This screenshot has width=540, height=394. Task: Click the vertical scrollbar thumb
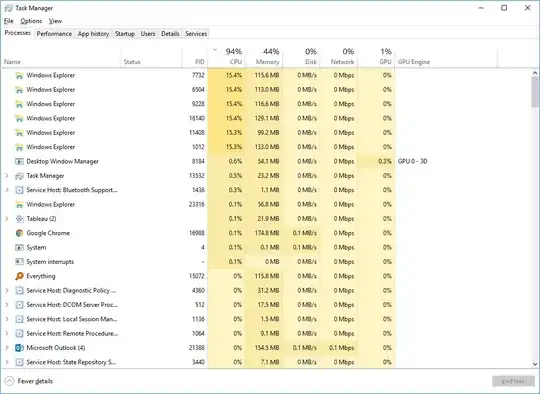(535, 92)
